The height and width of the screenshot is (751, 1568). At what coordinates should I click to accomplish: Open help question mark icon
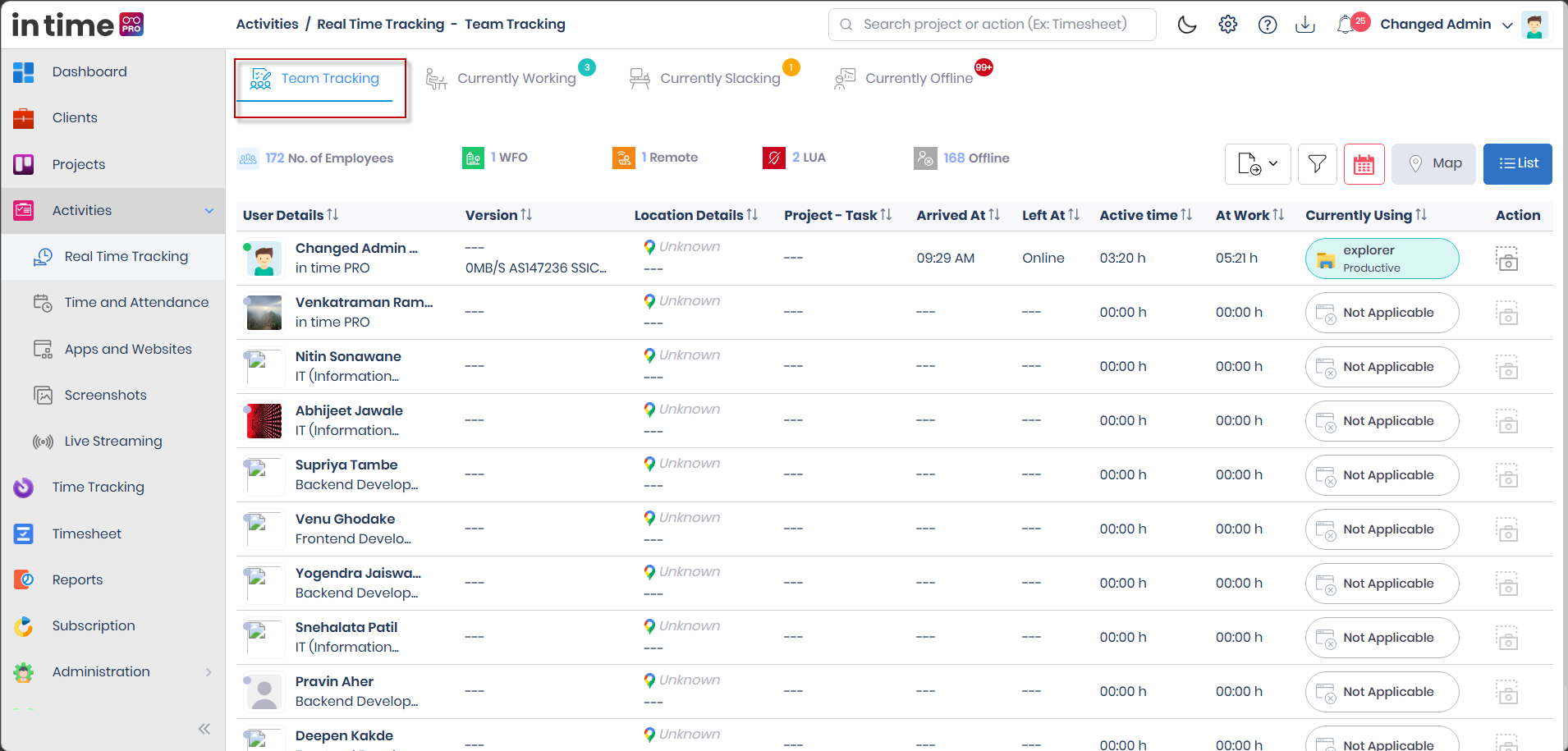pyautogui.click(x=1268, y=25)
